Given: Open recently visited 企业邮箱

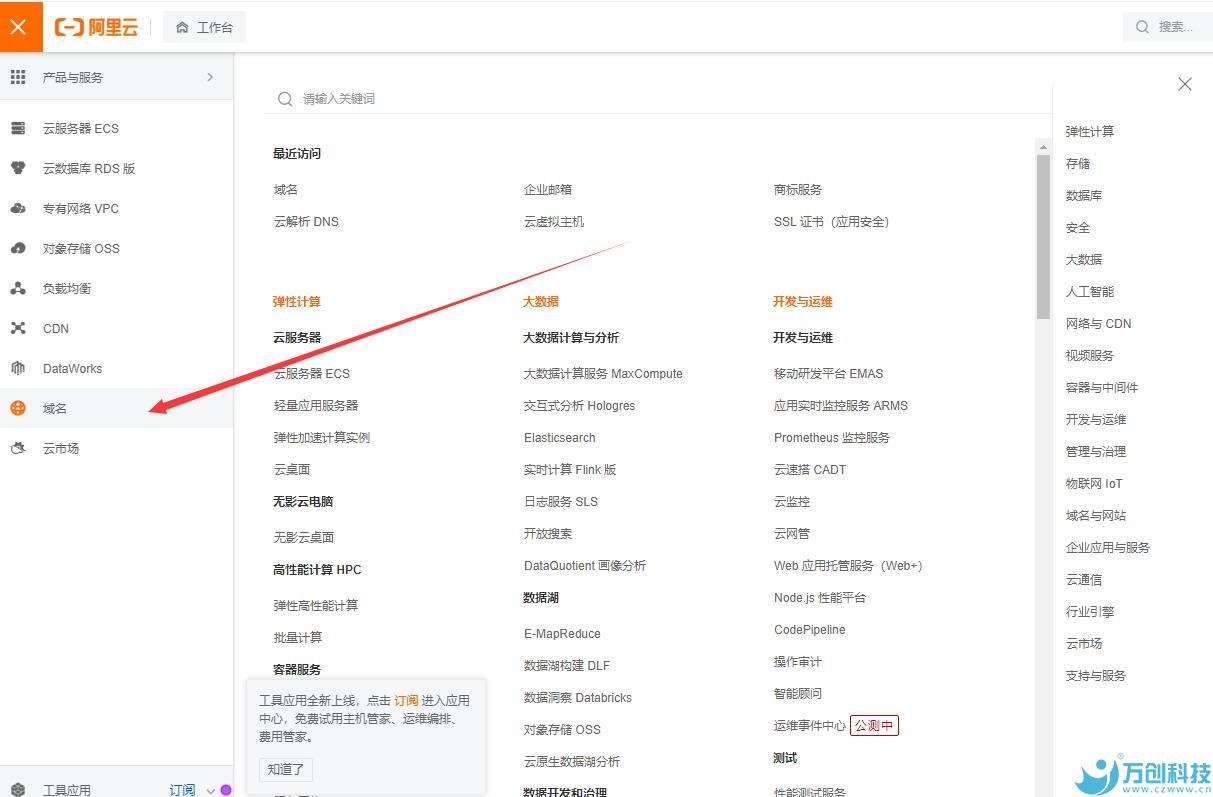Looking at the screenshot, I should [548, 189].
